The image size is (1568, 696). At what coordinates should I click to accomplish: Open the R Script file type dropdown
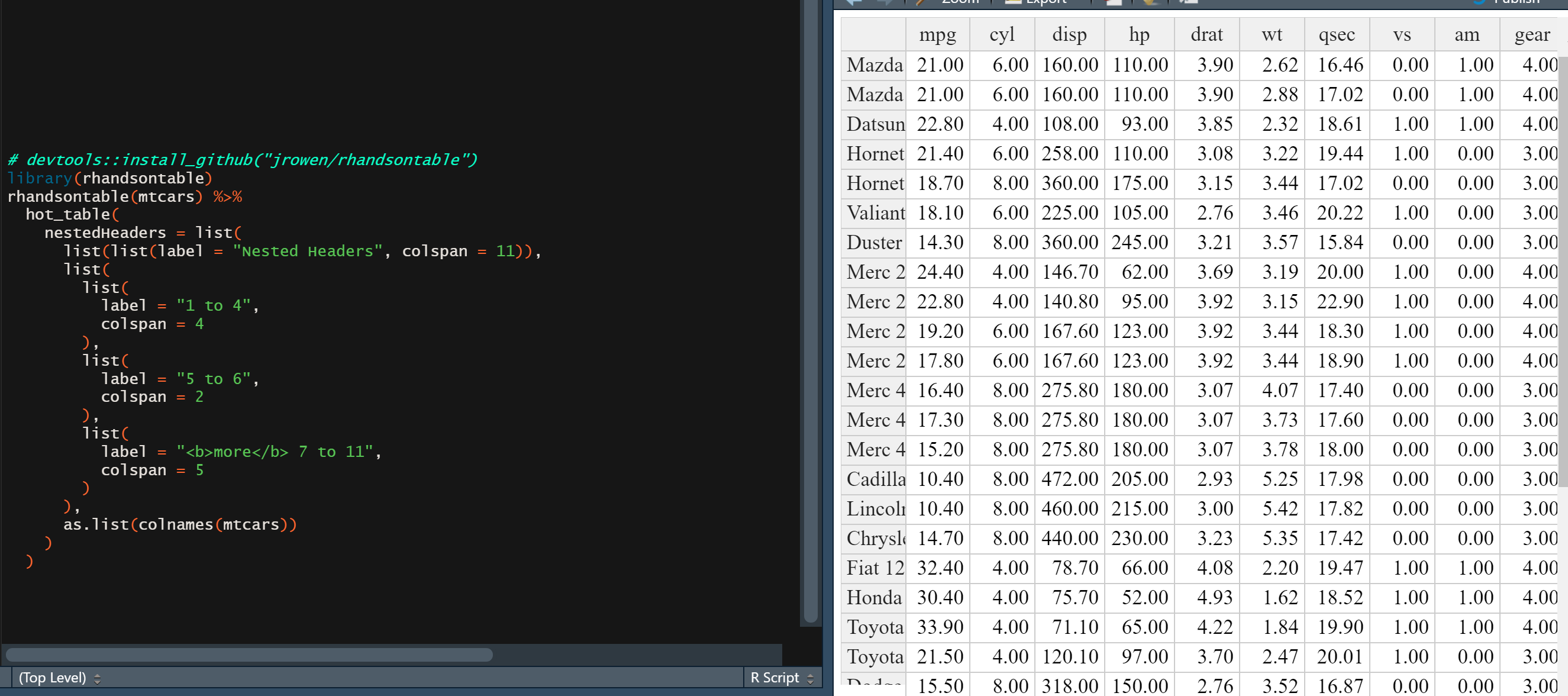point(775,677)
